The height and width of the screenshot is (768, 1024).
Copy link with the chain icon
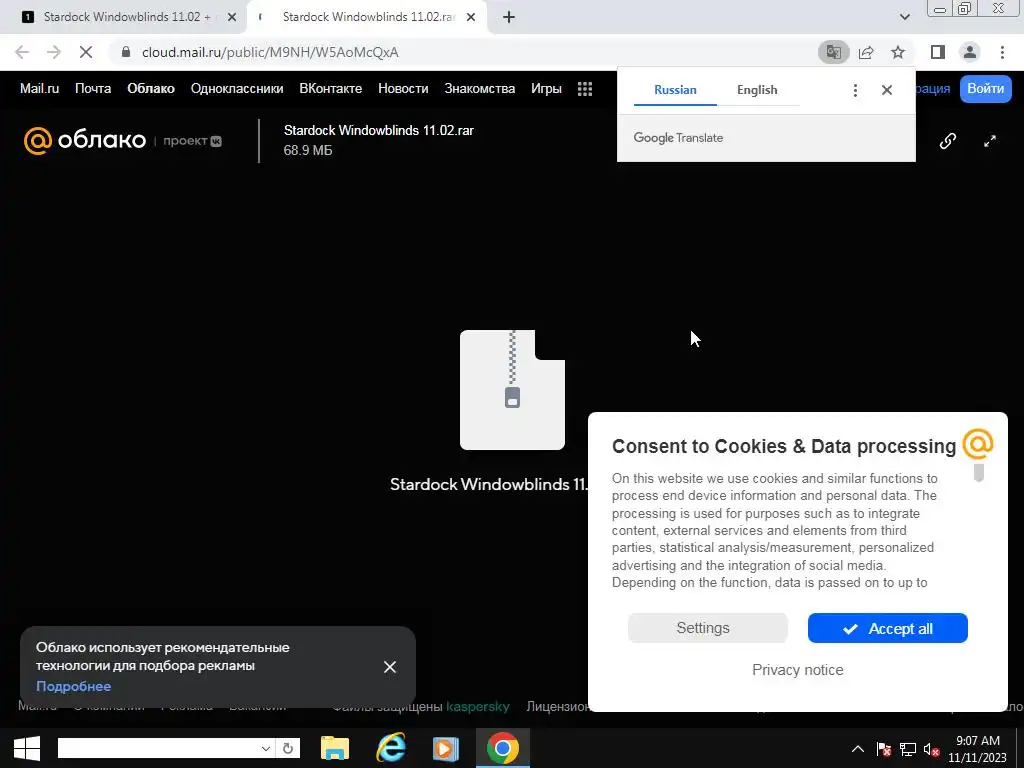tap(948, 141)
